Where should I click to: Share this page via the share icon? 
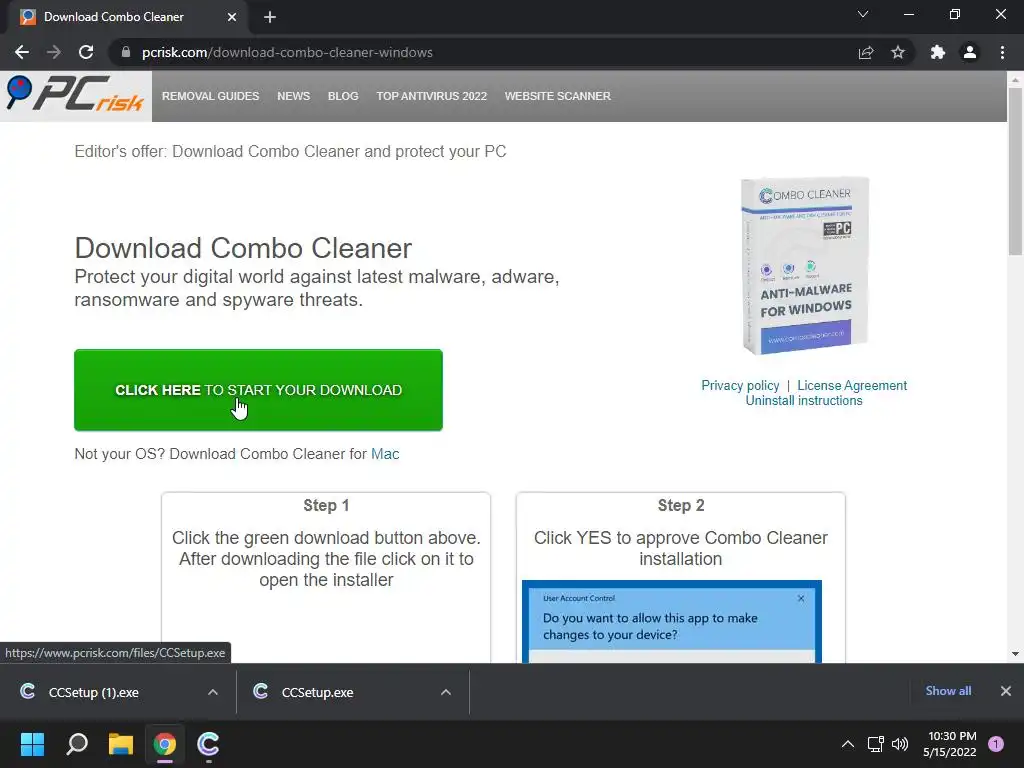(x=866, y=52)
